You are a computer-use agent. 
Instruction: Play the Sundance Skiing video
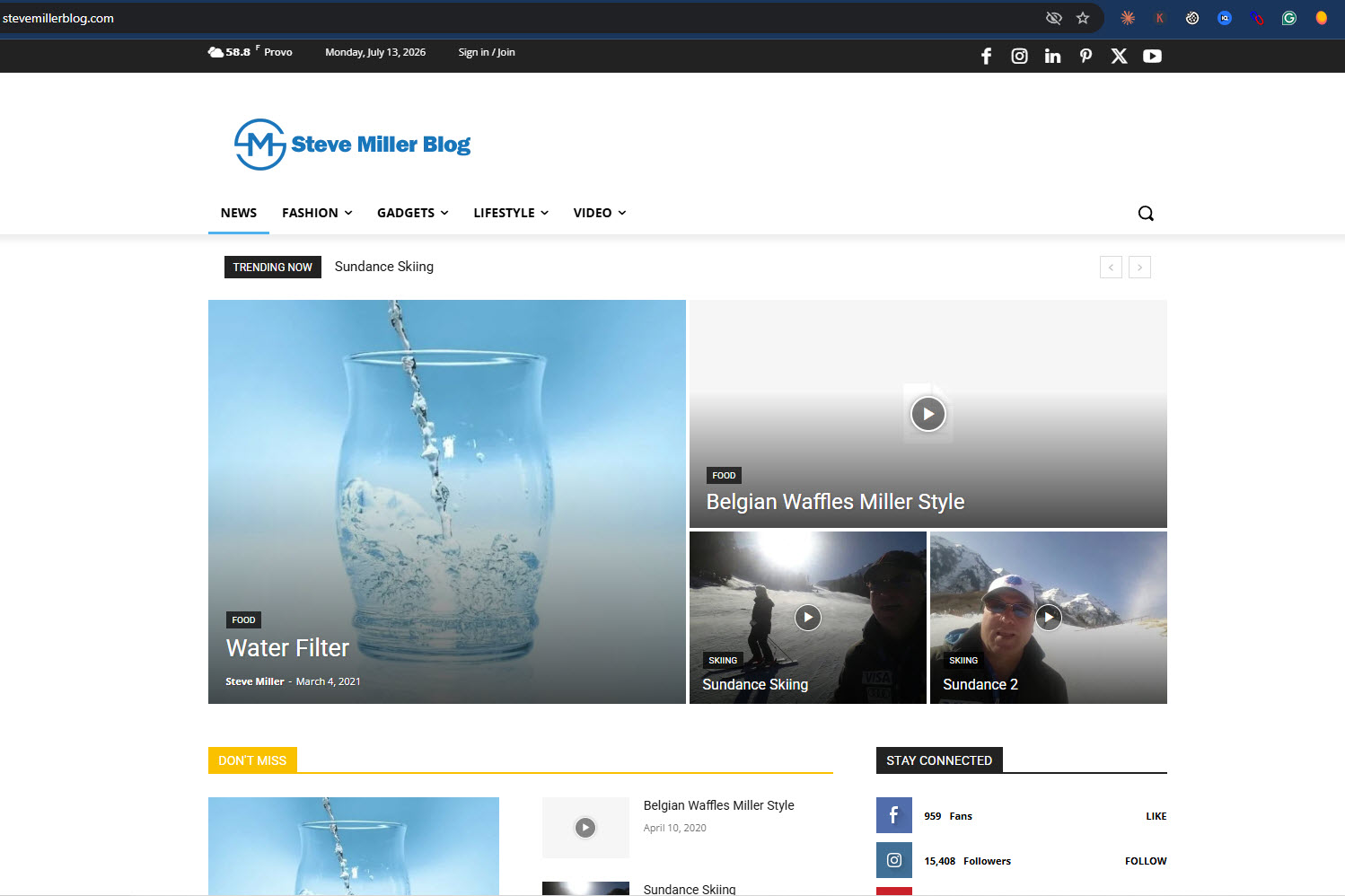808,618
